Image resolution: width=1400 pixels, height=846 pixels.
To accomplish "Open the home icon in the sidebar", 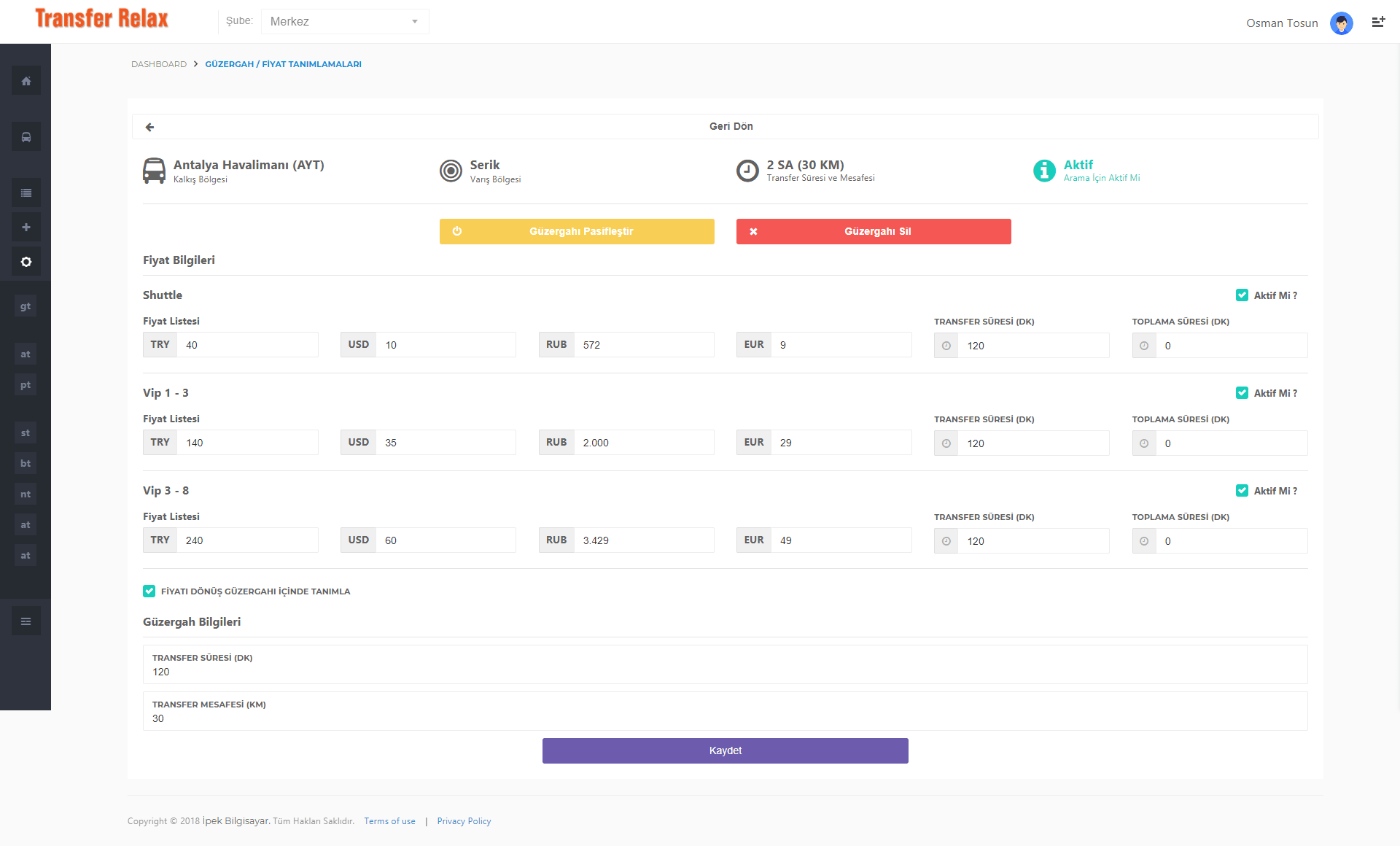I will [x=26, y=81].
